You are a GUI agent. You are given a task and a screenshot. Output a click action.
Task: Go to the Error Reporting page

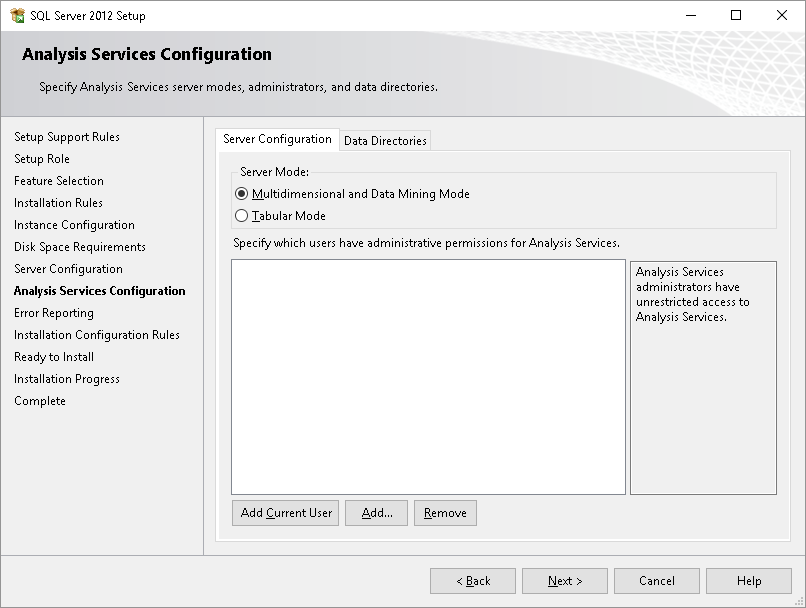tap(54, 313)
